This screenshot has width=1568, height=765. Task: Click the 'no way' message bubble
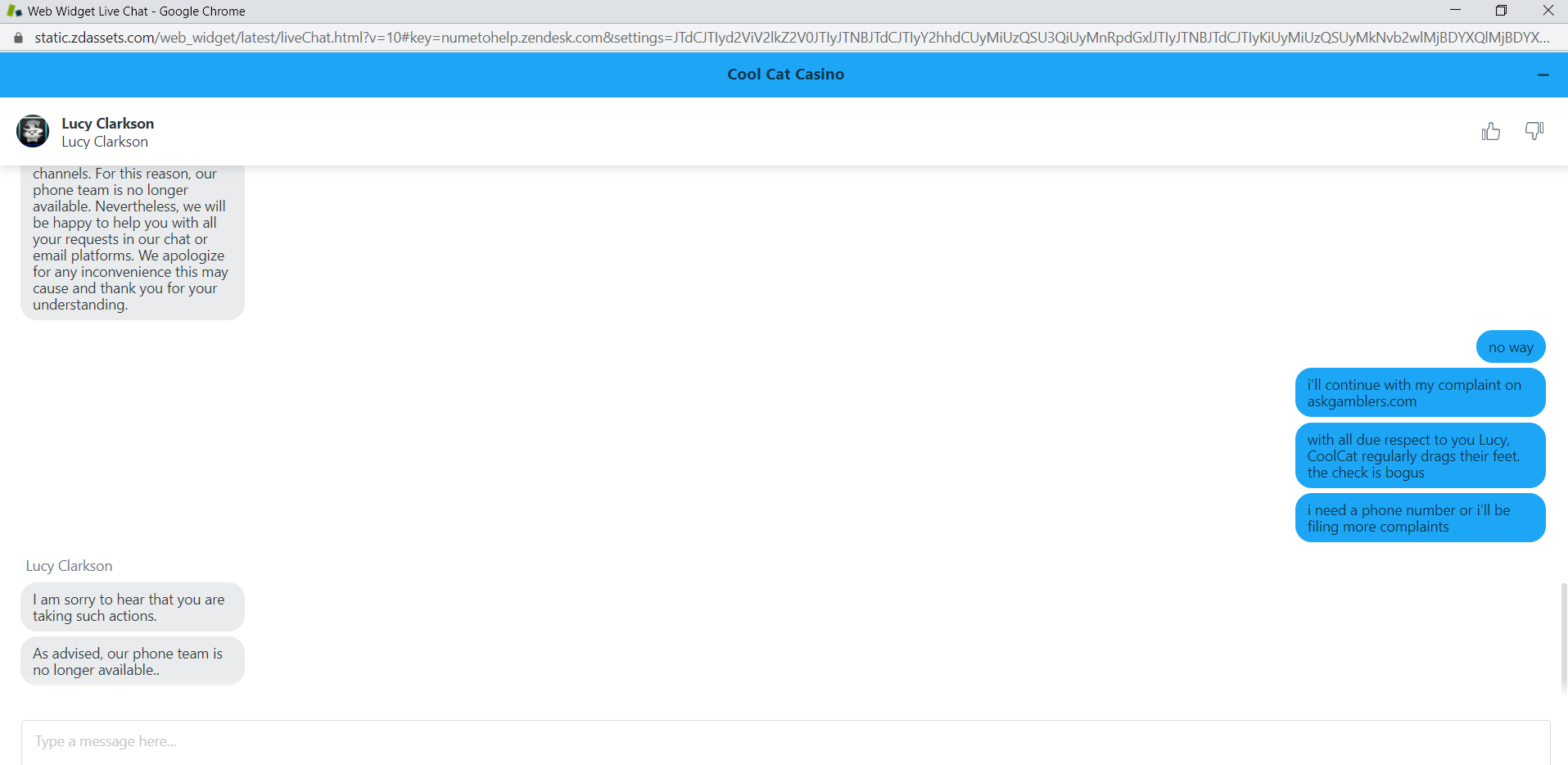click(1511, 346)
